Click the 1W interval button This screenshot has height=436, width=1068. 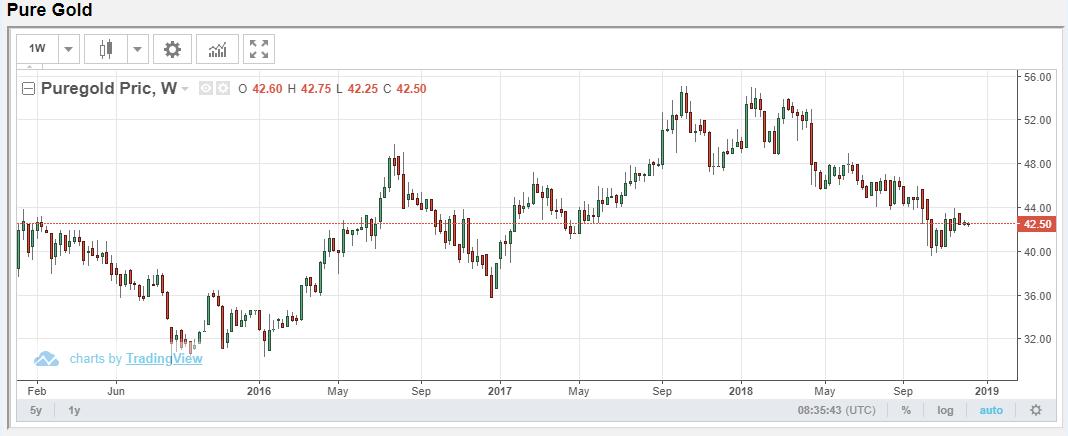[x=37, y=49]
